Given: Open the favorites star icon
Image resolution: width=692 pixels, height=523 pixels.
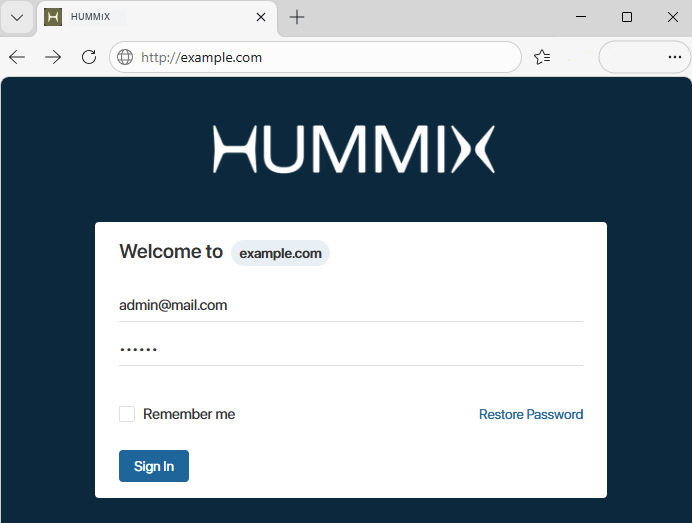Looking at the screenshot, I should [542, 57].
